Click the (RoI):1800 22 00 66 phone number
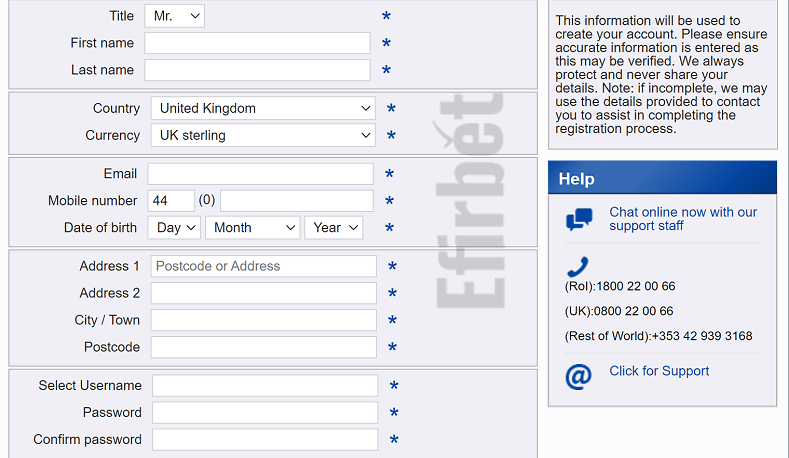Viewport: 789px width, 458px height. tap(620, 286)
